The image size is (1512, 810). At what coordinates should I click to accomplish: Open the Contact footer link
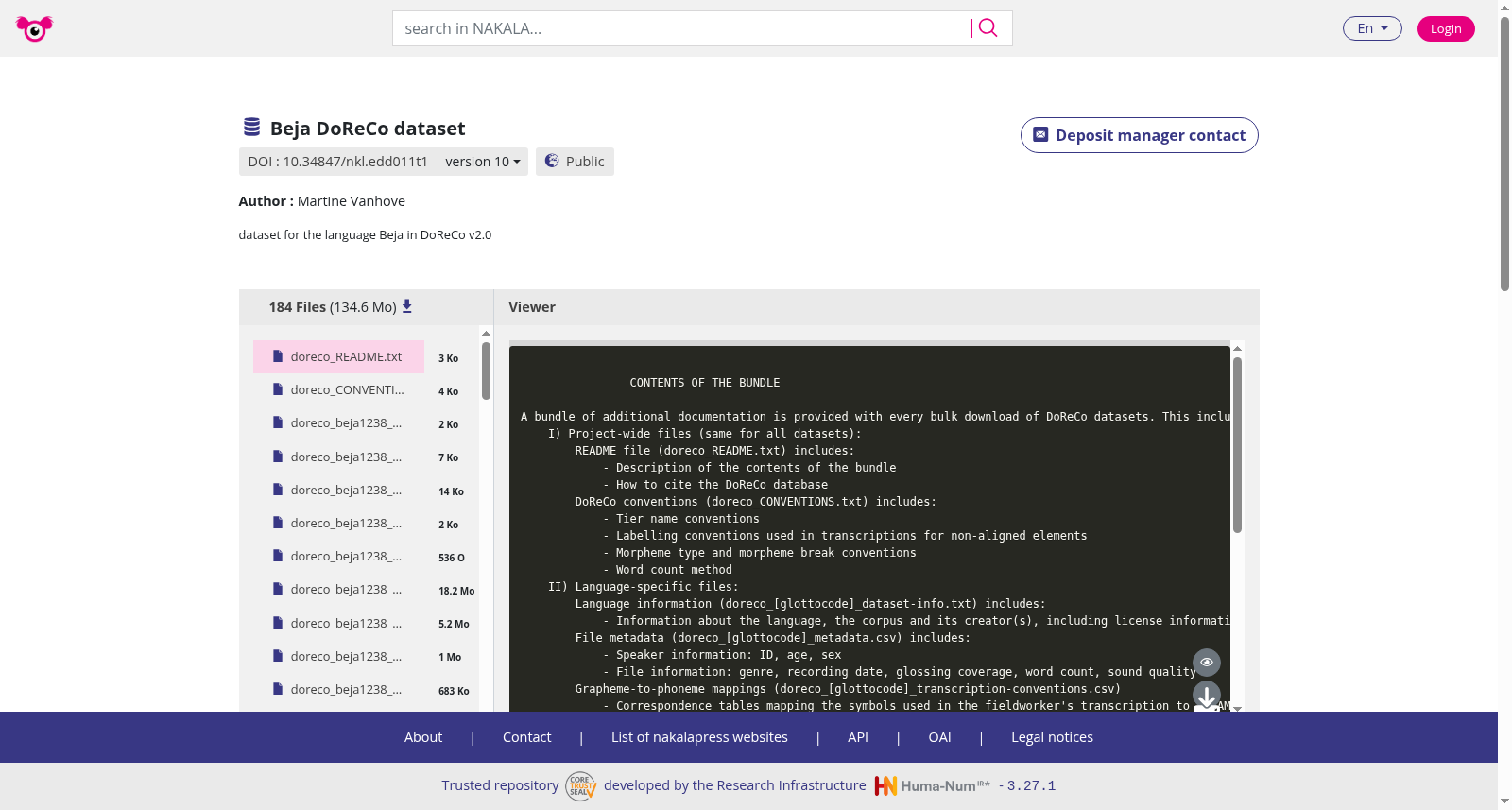tap(526, 737)
